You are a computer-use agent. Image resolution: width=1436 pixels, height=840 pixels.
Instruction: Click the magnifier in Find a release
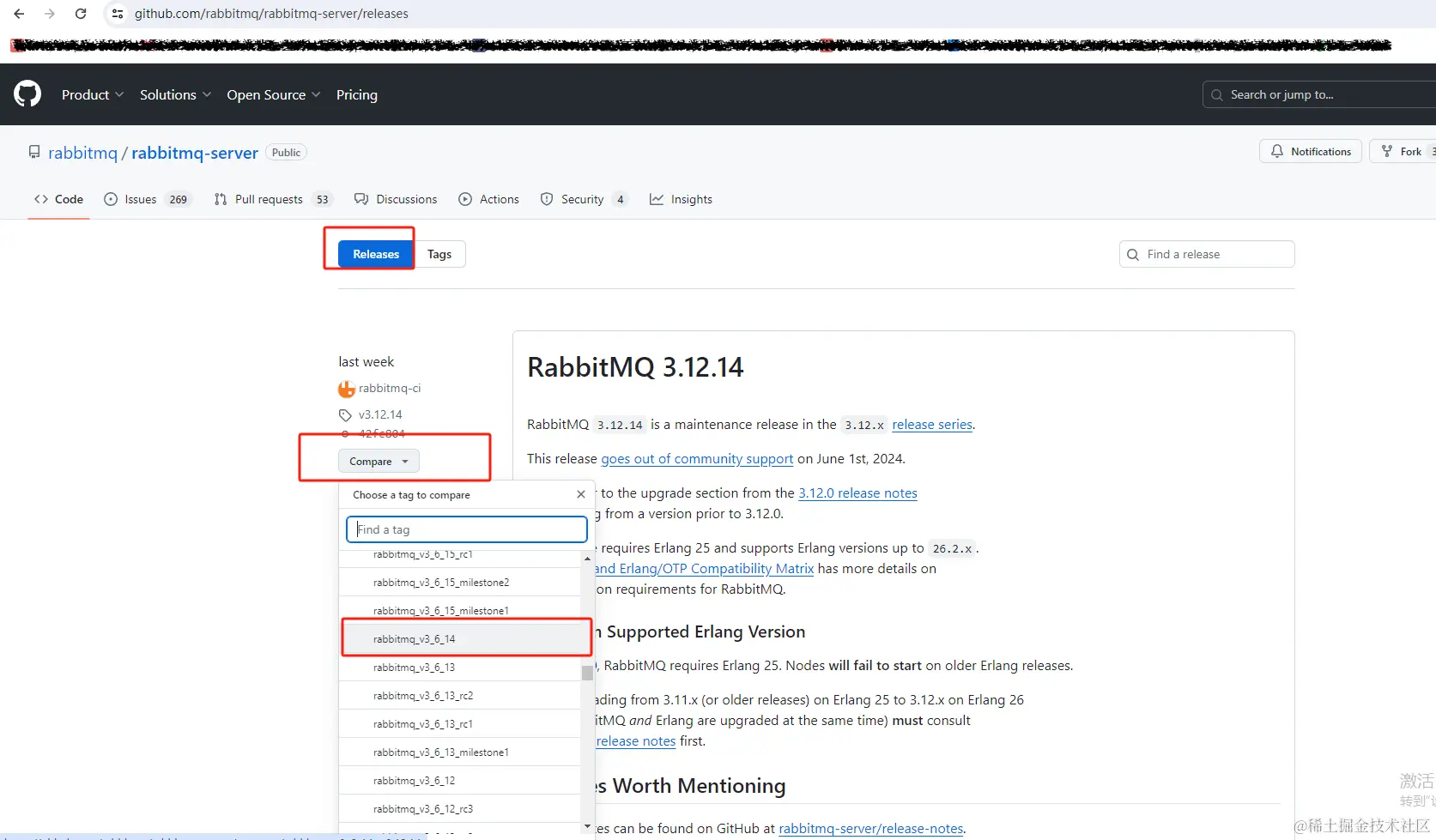1133,254
